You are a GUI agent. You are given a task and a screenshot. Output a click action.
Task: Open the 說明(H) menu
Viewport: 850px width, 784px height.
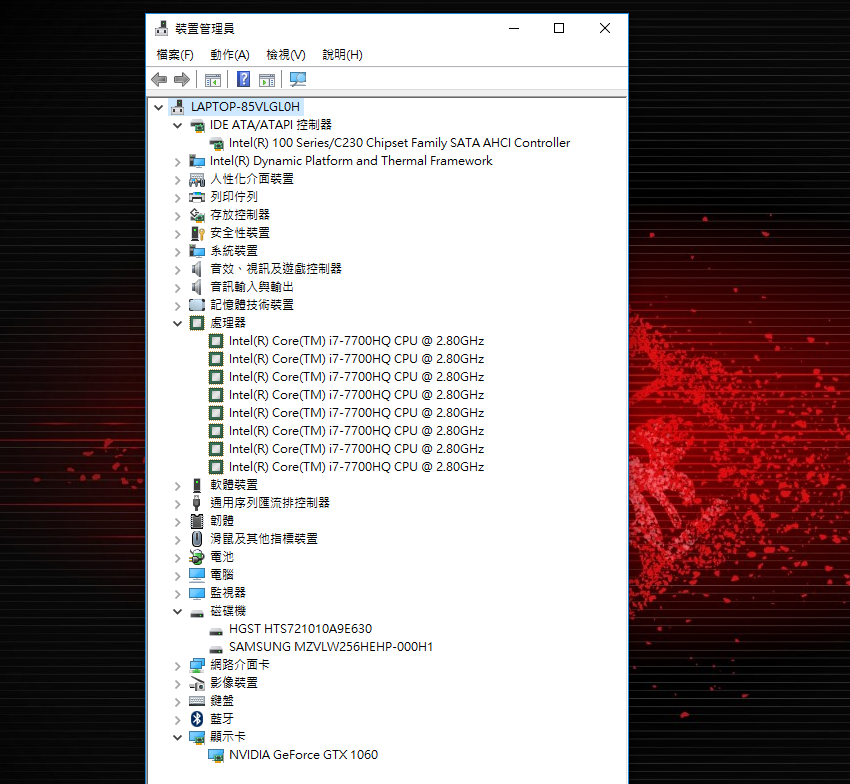coord(342,55)
